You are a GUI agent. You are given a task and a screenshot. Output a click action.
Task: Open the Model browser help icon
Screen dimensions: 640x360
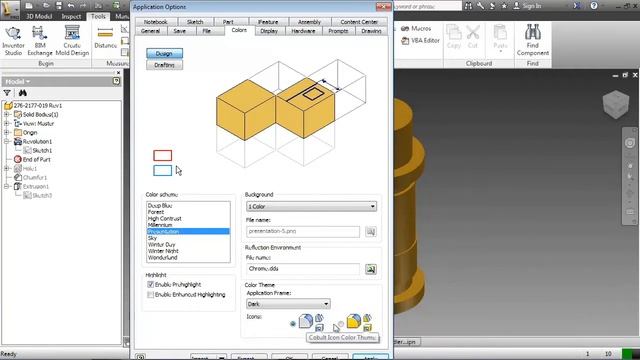pyautogui.click(x=116, y=81)
